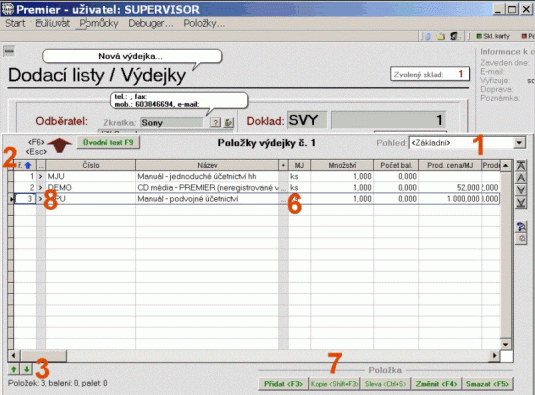Screen dimensions: 535x395
Task: Click the Doklad field showing SVY
Action: pos(307,120)
